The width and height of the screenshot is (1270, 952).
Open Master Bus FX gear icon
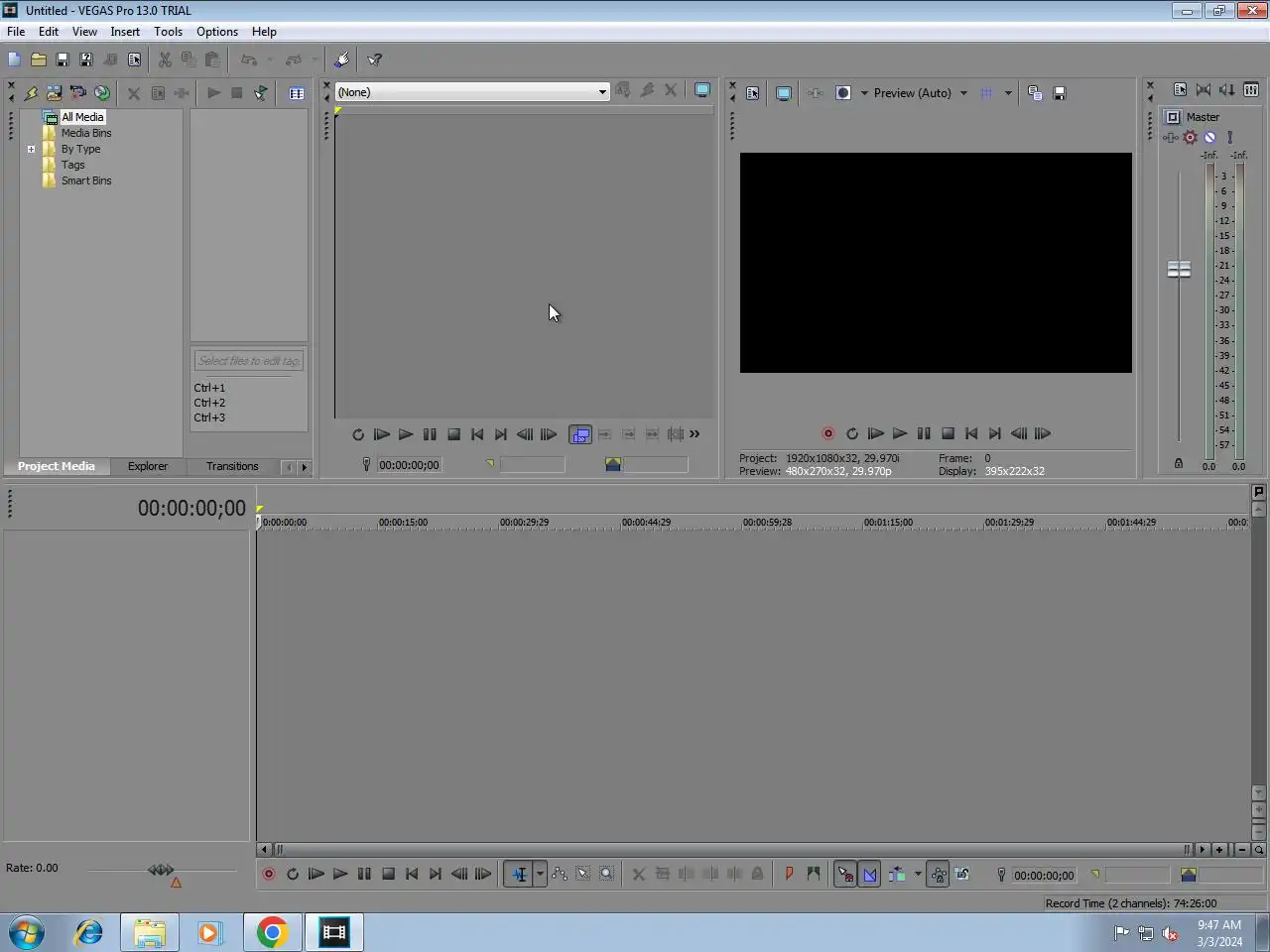coord(1191,138)
